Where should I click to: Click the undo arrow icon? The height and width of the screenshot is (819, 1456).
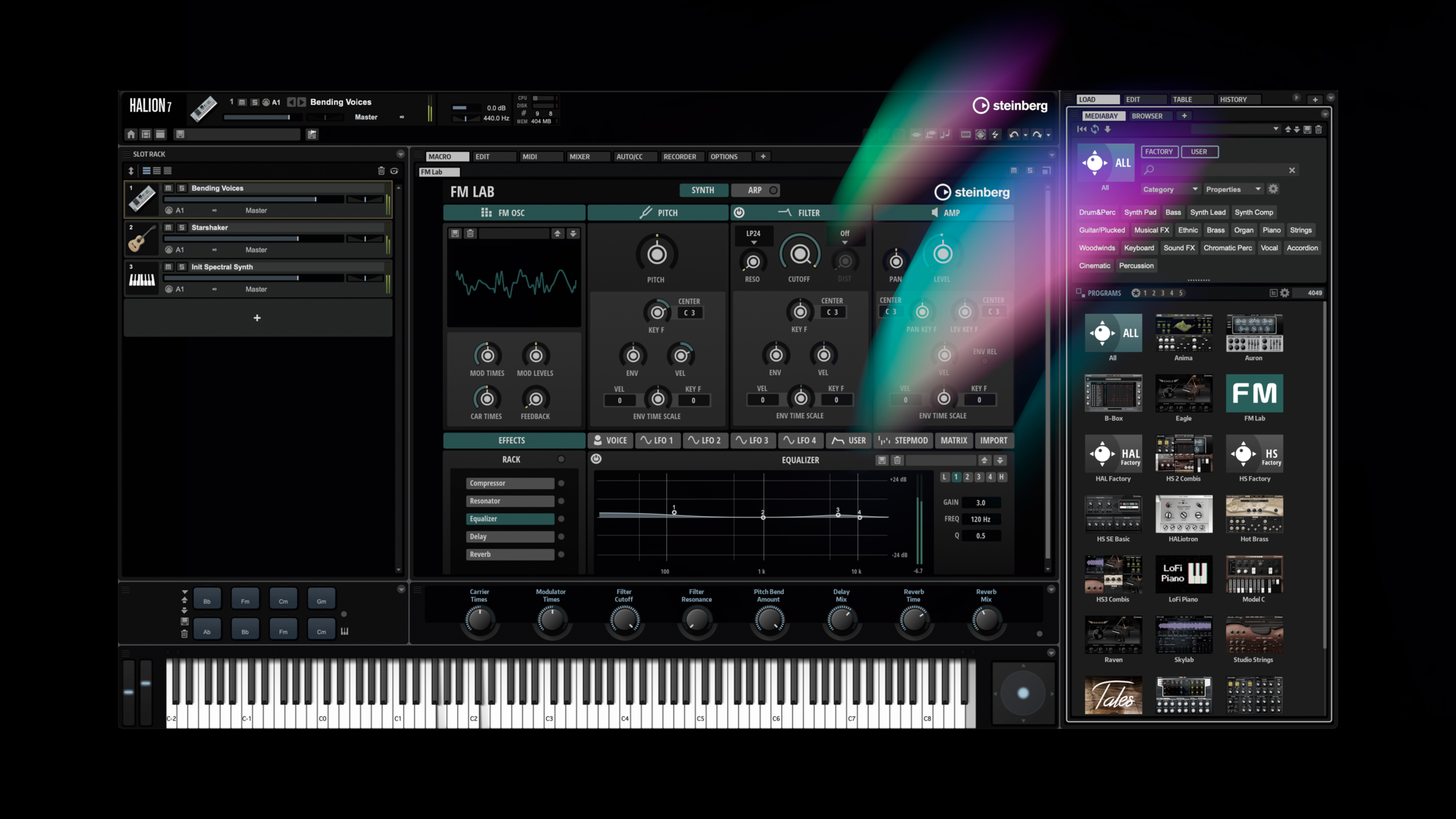[1013, 135]
